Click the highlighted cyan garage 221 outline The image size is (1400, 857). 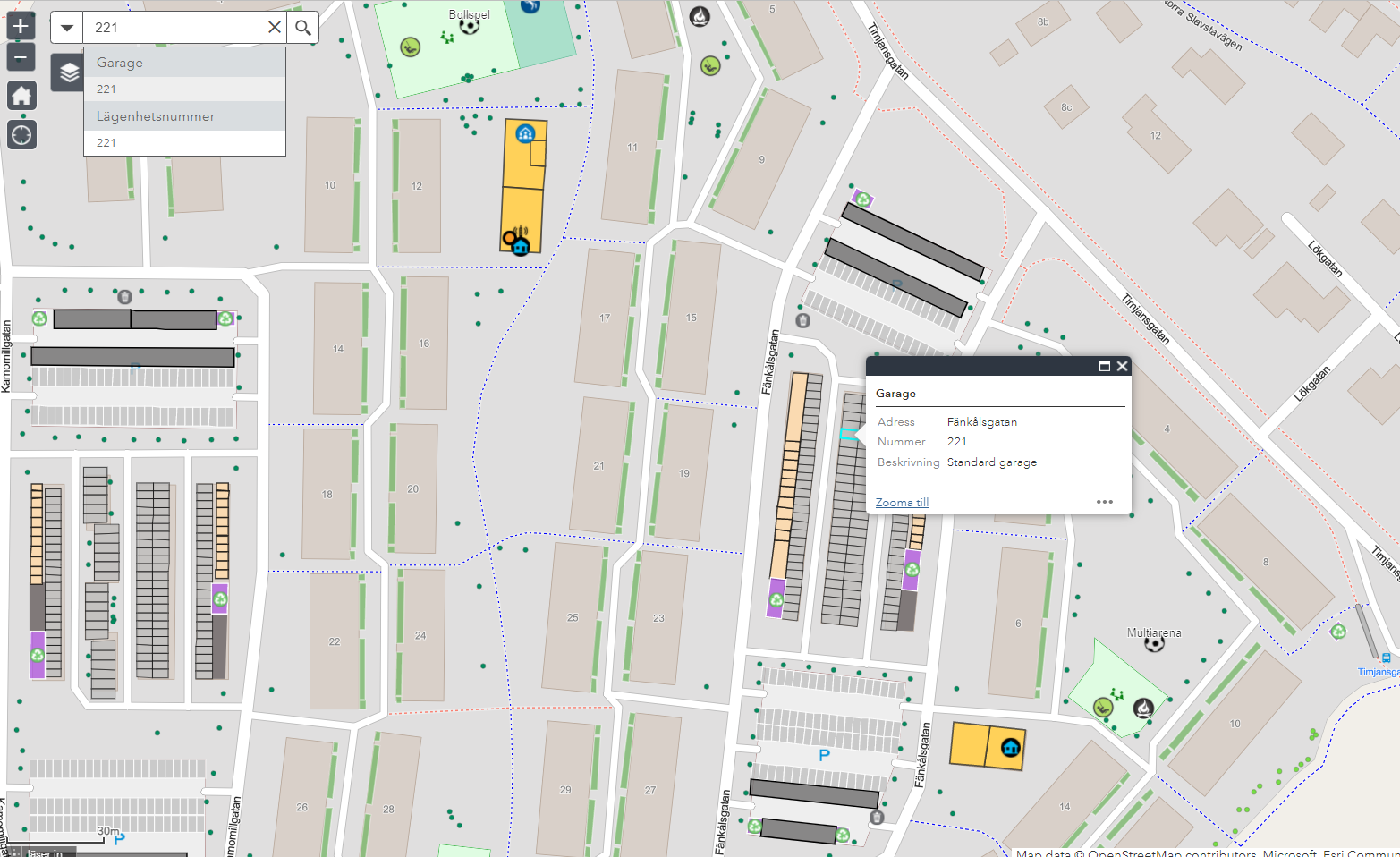[847, 434]
